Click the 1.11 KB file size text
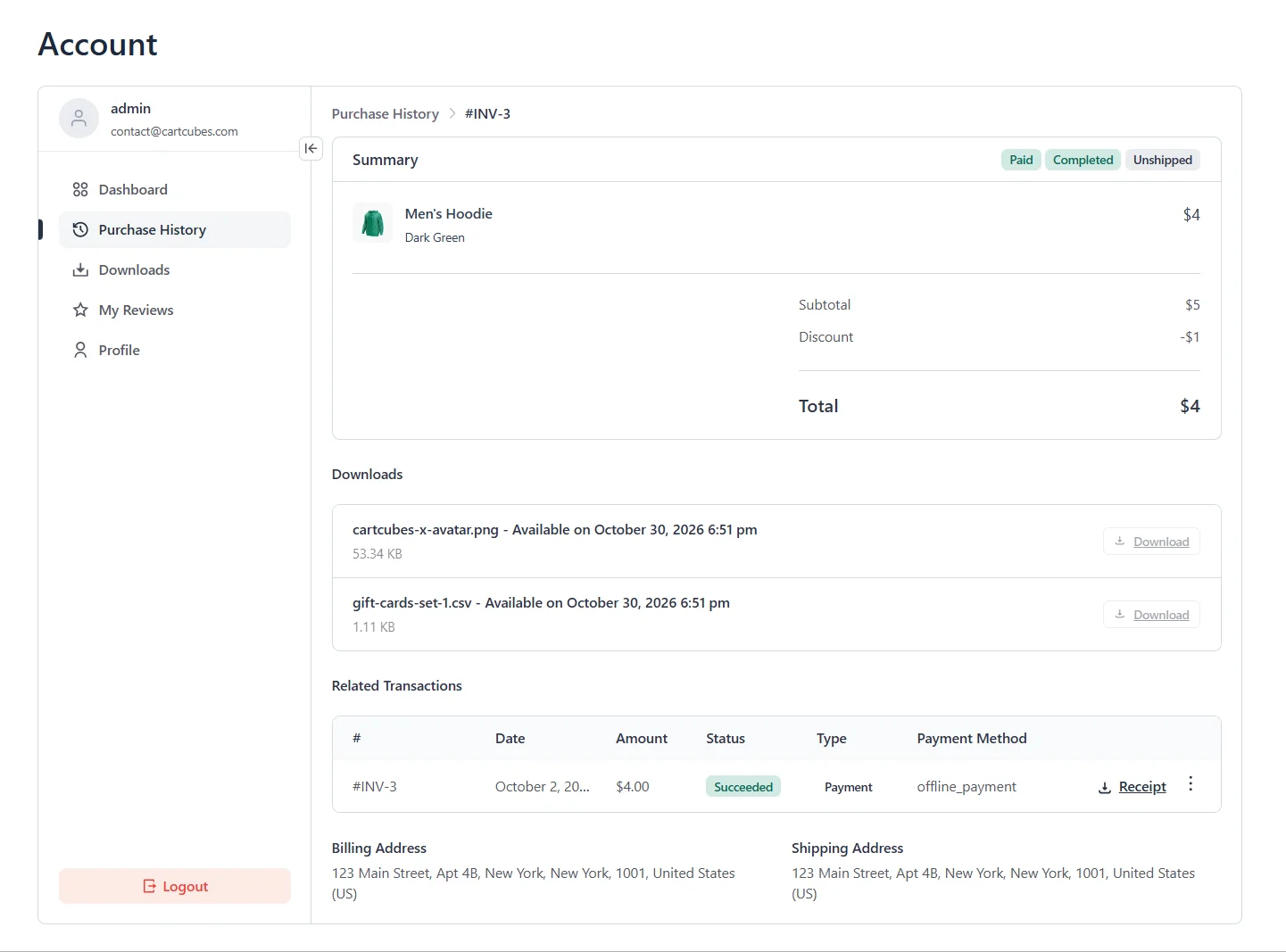This screenshot has height=952, width=1286. click(x=374, y=627)
